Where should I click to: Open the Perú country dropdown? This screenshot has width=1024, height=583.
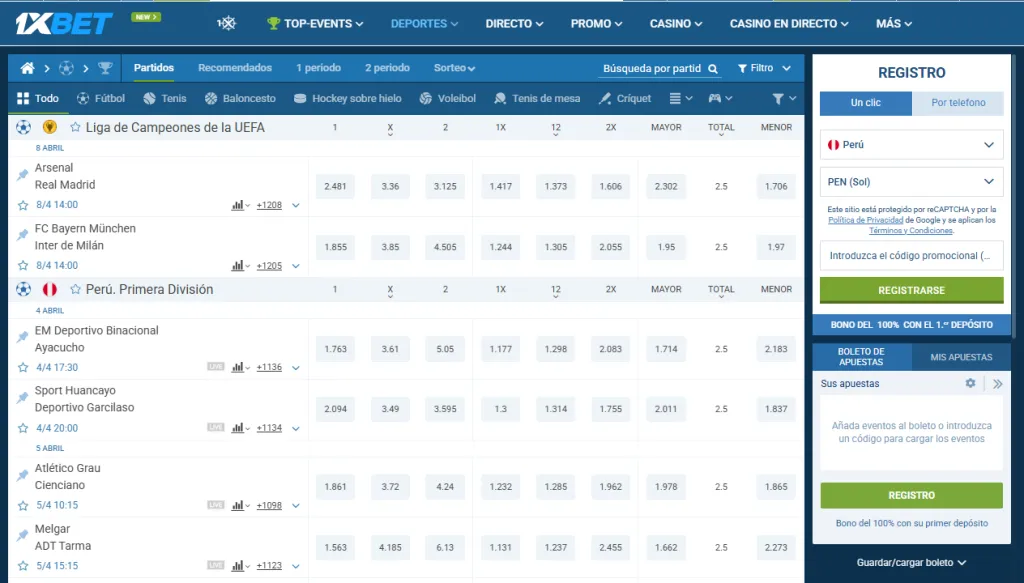[x=911, y=145]
